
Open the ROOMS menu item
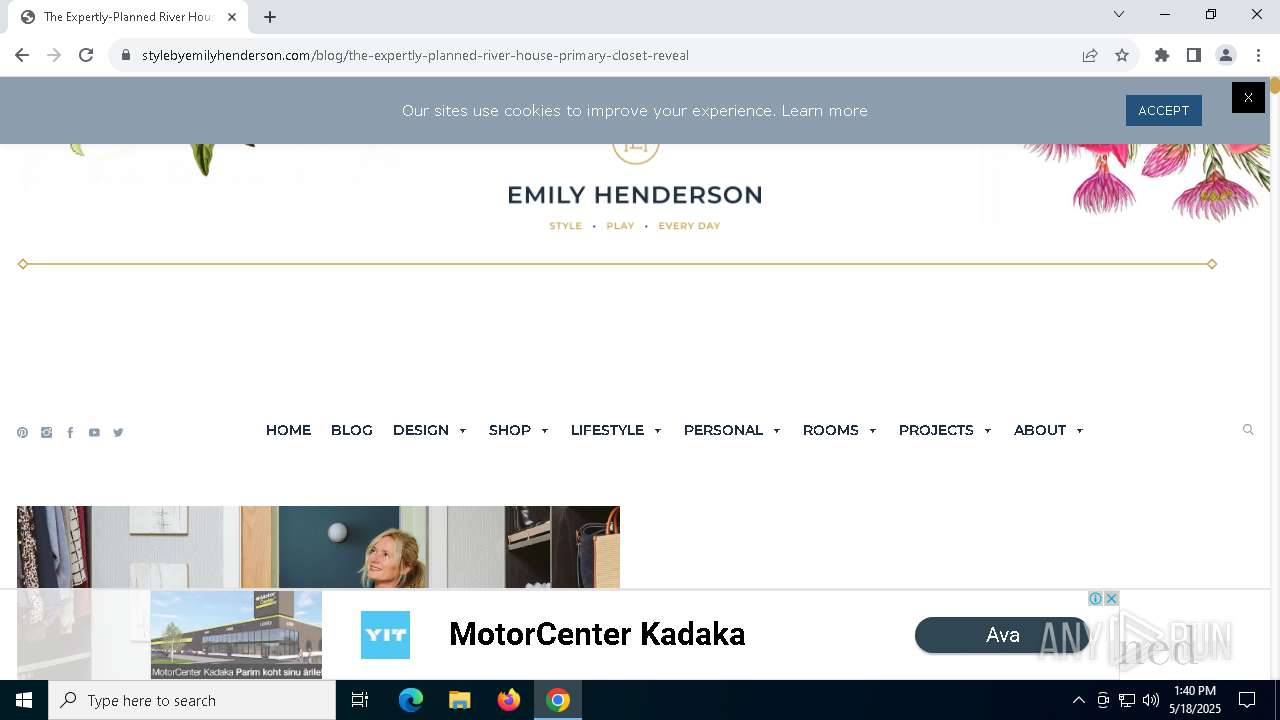click(x=831, y=430)
